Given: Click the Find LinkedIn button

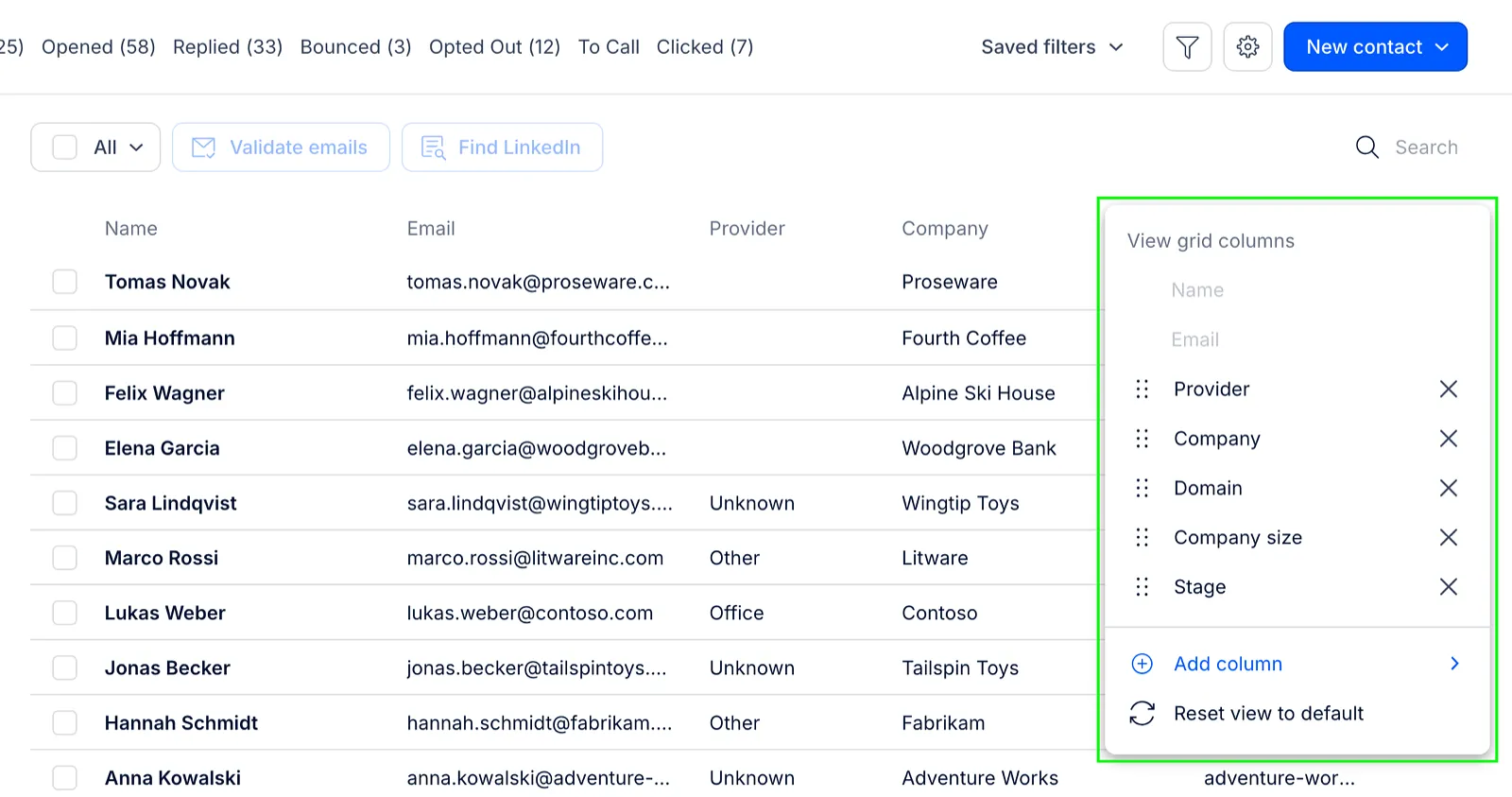Looking at the screenshot, I should point(502,147).
